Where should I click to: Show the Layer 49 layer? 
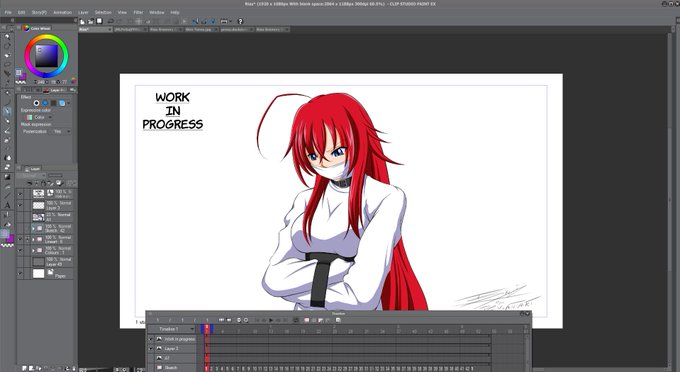point(20,261)
